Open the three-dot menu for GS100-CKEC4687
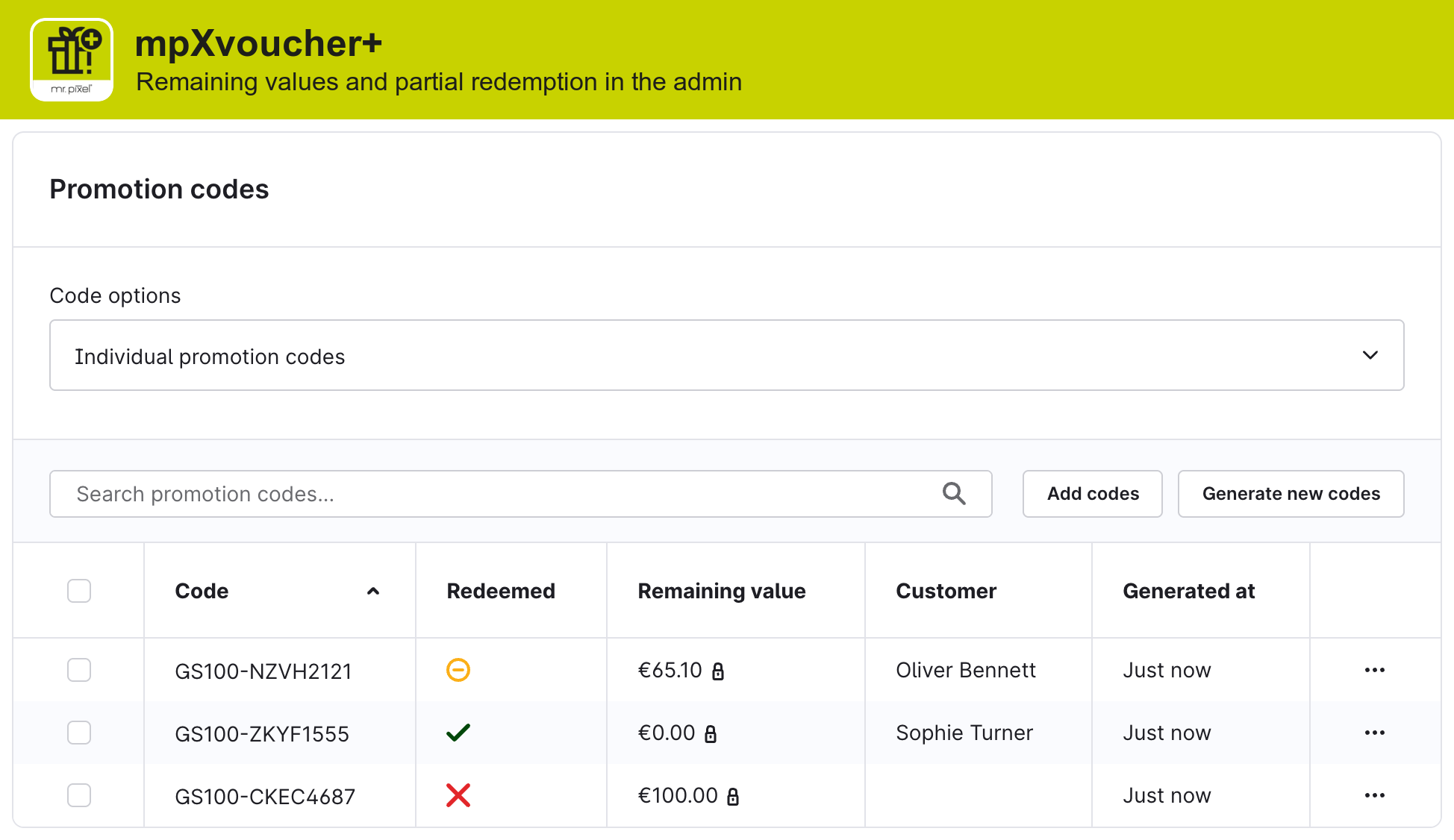Viewport: 1454px width, 840px height. pos(1375,795)
